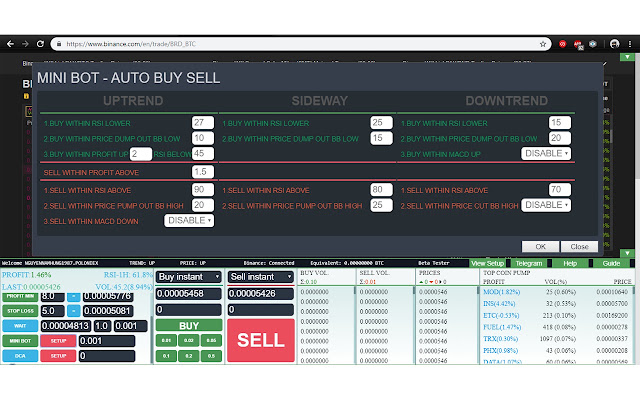Edit Sideway sell RSI above value 80
Screen dimensions: 640x400
[x=381, y=189]
